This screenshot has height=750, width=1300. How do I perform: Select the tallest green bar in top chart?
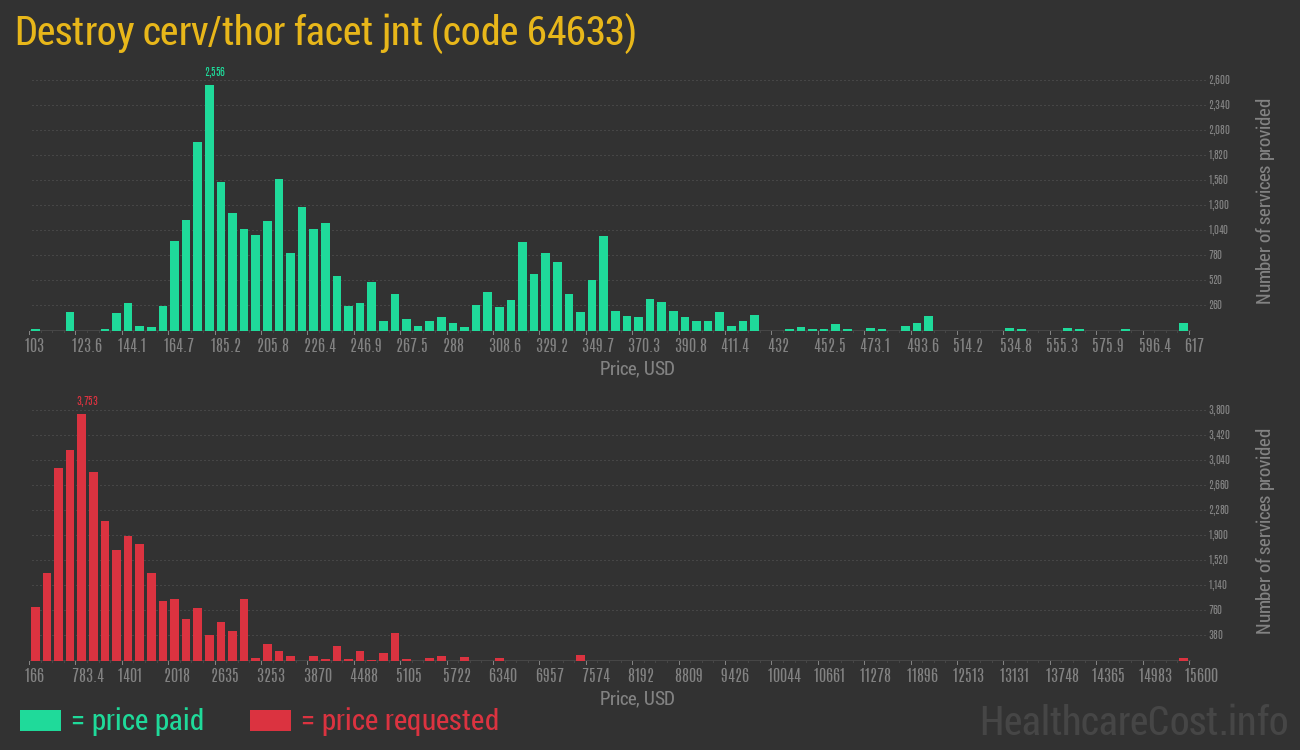click(x=209, y=207)
